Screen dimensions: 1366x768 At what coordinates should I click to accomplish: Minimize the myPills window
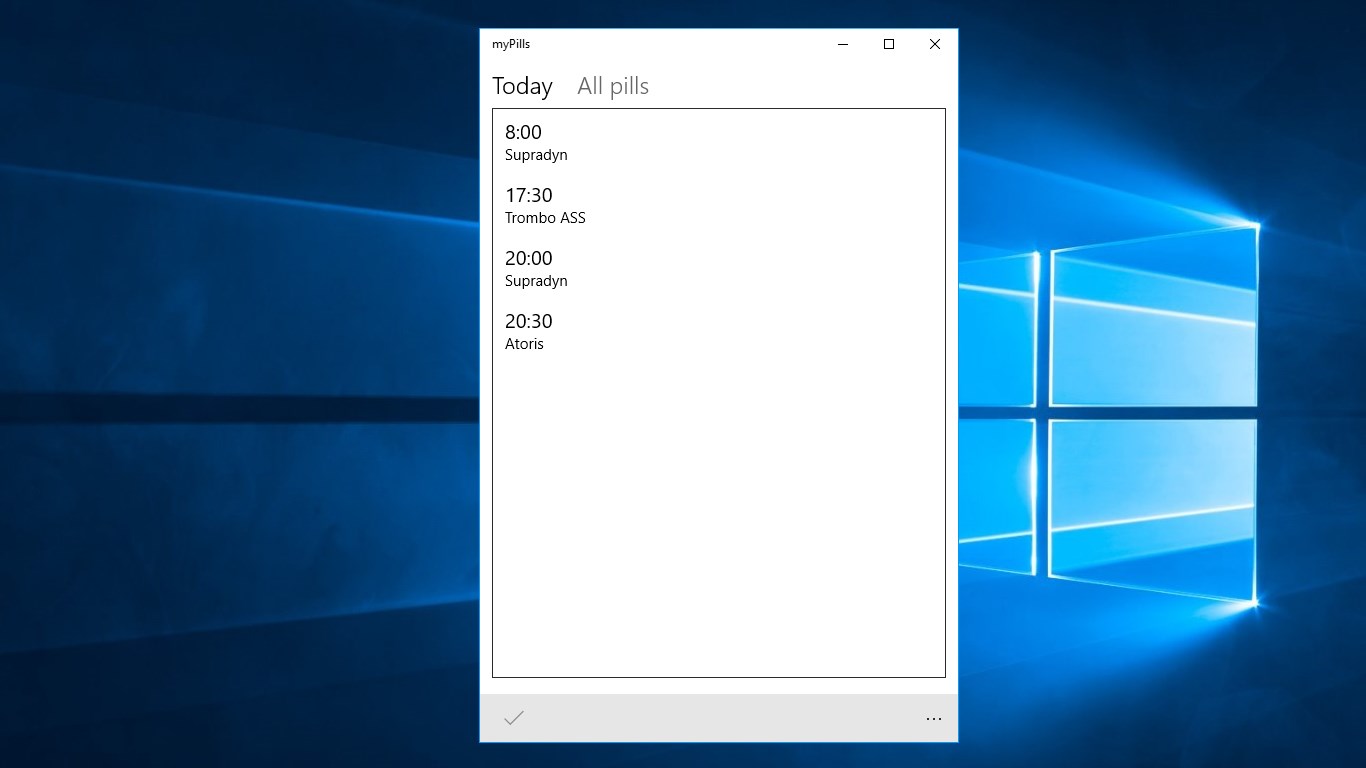tap(842, 44)
